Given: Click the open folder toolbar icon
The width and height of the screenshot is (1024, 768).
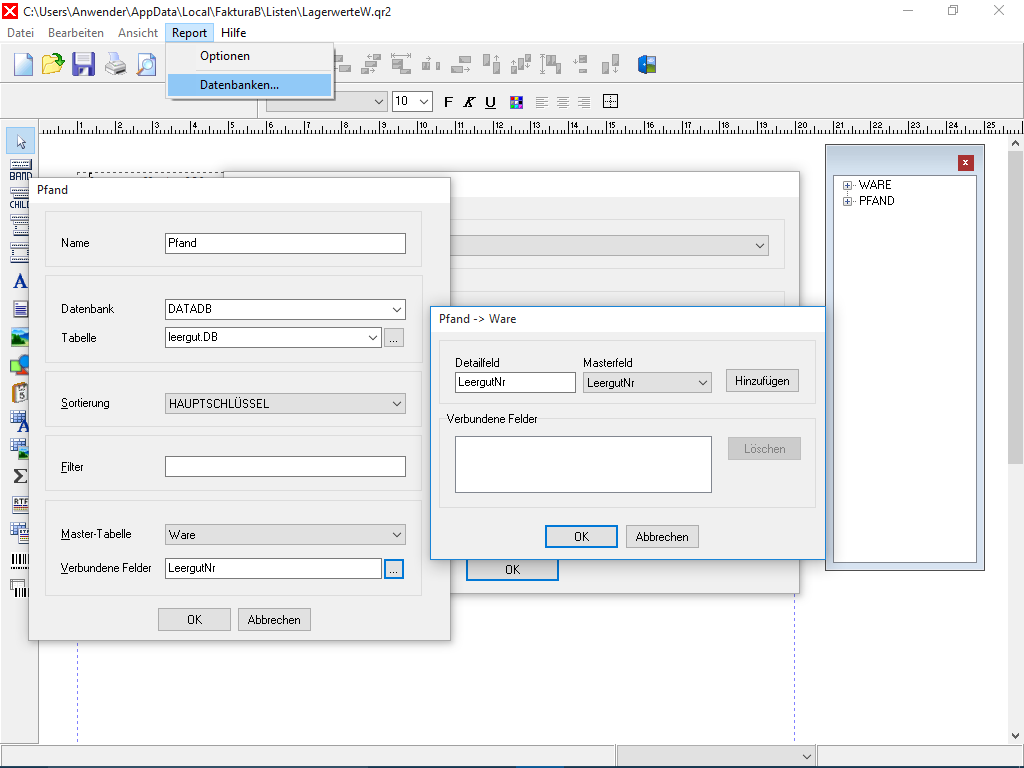Looking at the screenshot, I should (53, 65).
